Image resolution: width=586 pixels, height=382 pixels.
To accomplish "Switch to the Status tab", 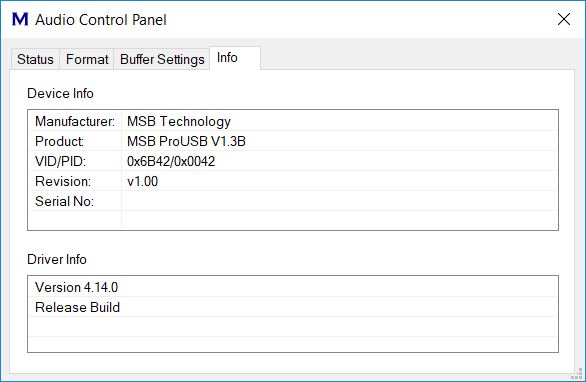I will pyautogui.click(x=35, y=59).
